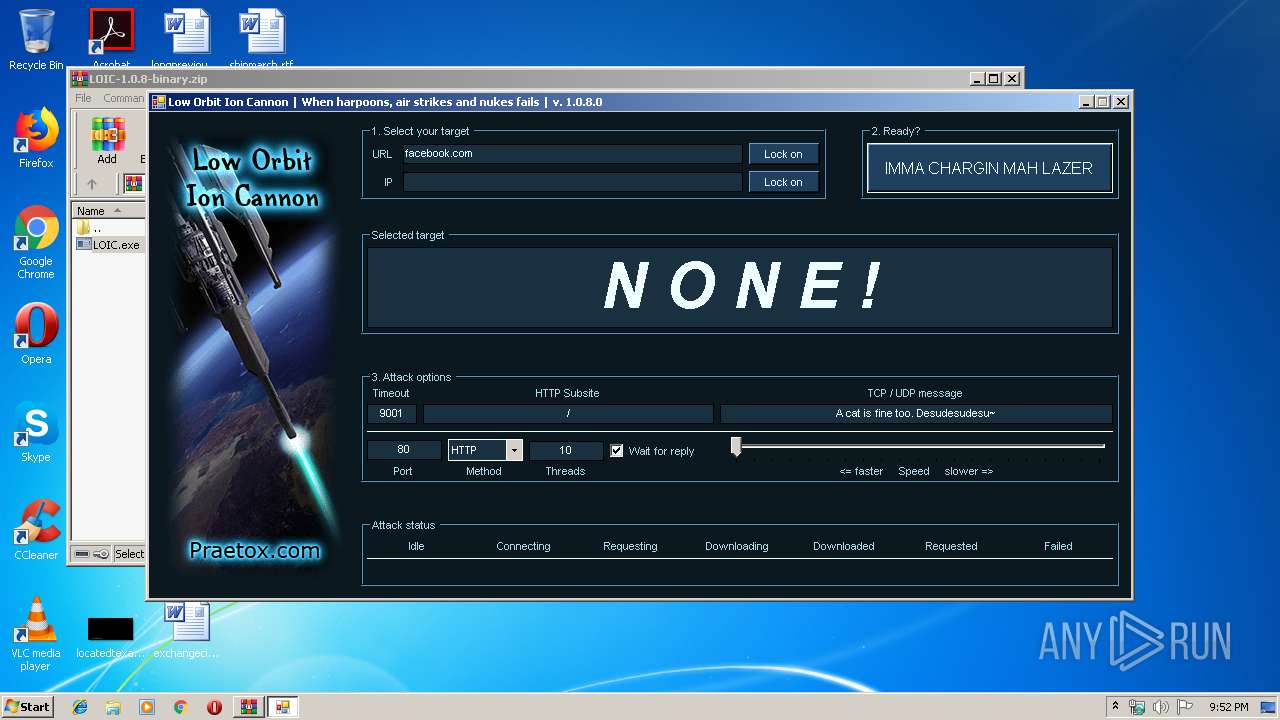1280x720 pixels.
Task: Open the Opera desktop shortcut
Action: pyautogui.click(x=36, y=334)
